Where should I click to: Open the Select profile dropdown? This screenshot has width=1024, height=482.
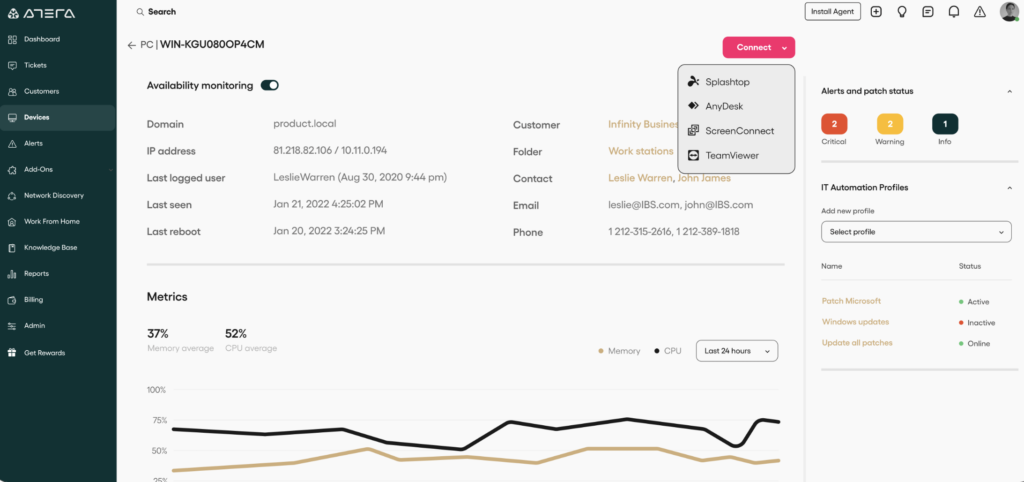pyautogui.click(x=916, y=232)
